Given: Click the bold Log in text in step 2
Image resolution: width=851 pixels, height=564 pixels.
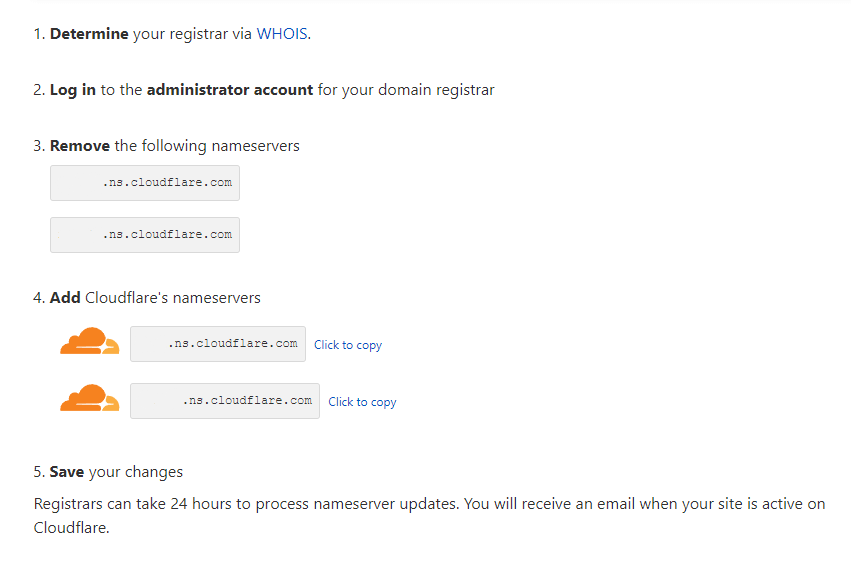Looking at the screenshot, I should 73,90.
